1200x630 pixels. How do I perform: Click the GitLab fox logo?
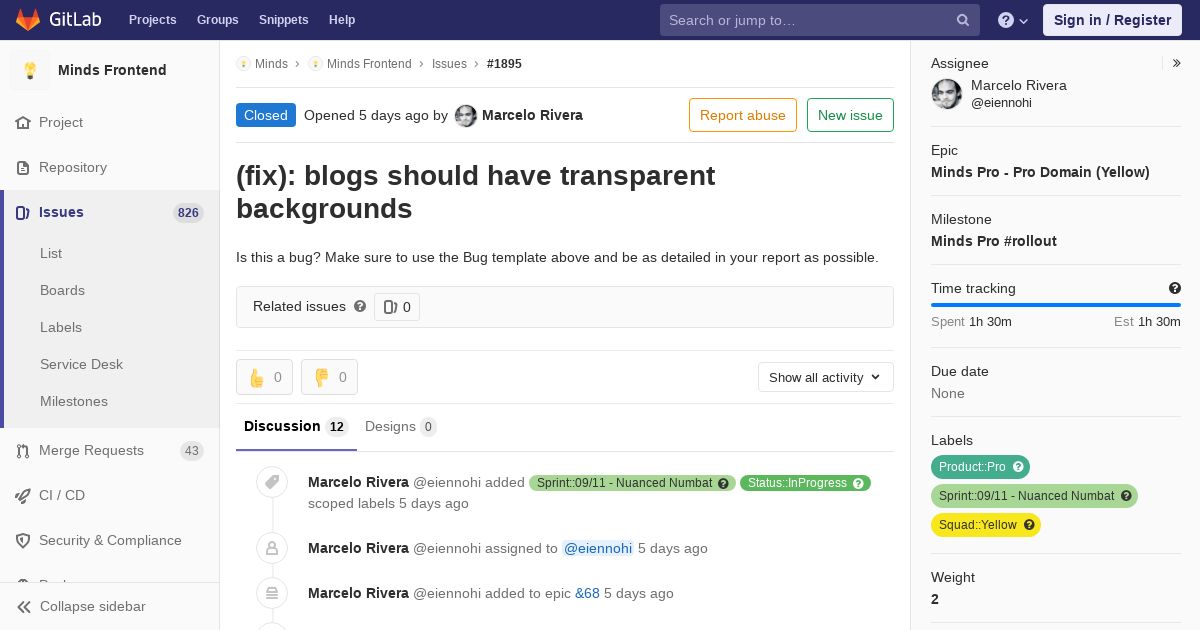[28, 20]
